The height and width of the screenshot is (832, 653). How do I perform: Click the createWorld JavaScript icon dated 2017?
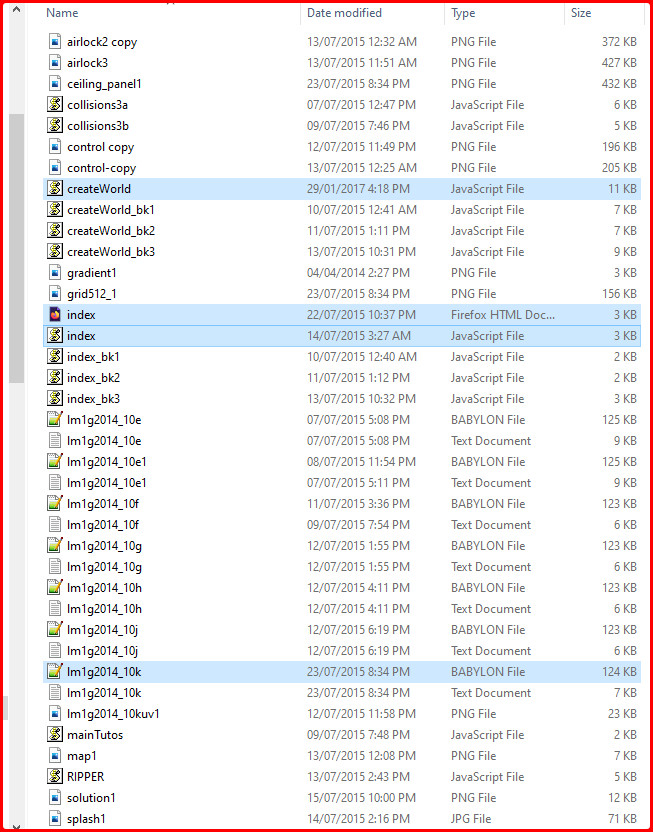tap(55, 189)
